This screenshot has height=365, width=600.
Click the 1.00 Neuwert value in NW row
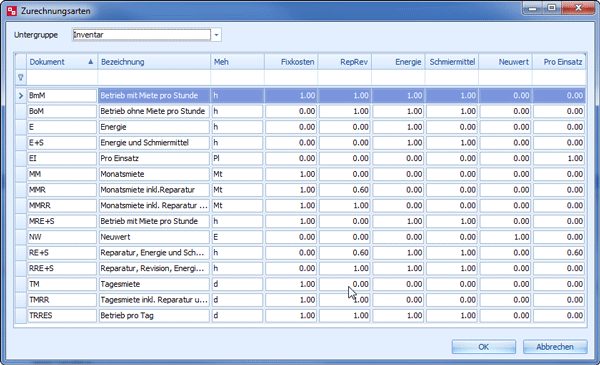click(x=505, y=237)
